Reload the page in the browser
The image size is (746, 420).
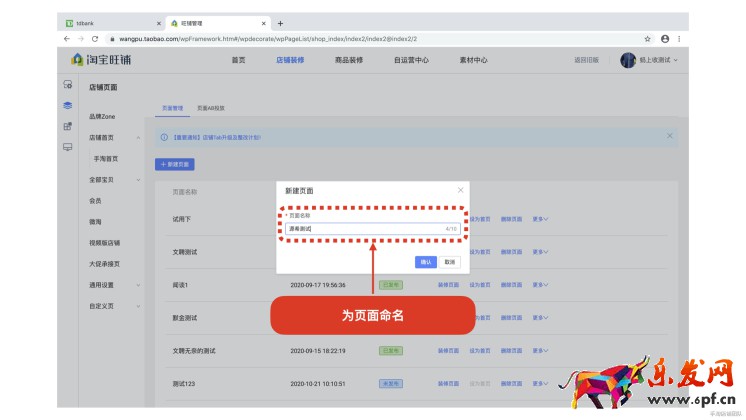coord(95,38)
